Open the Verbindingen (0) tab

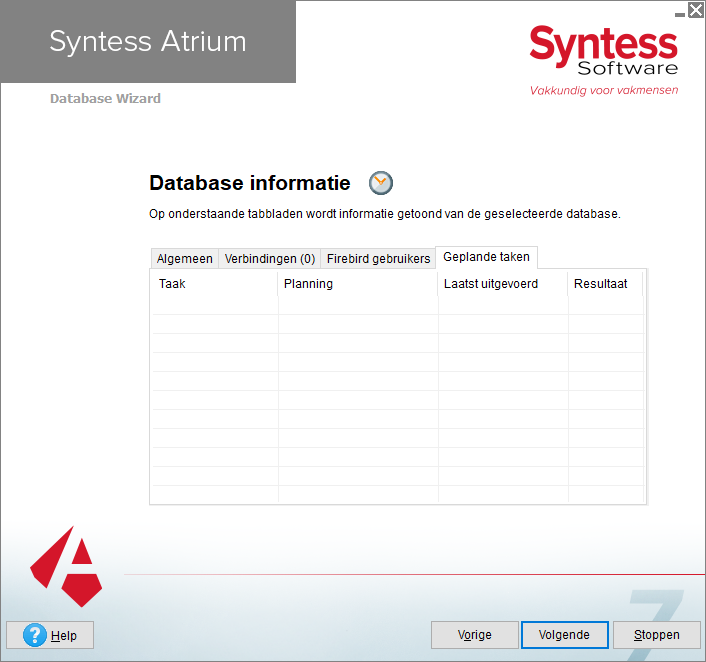coord(270,258)
